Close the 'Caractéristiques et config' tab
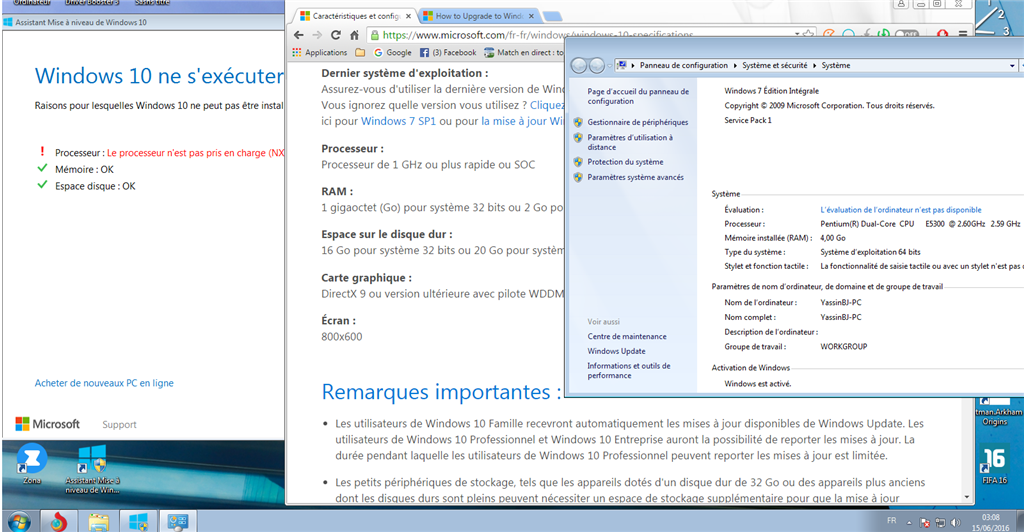This screenshot has width=1024, height=532. point(409,16)
